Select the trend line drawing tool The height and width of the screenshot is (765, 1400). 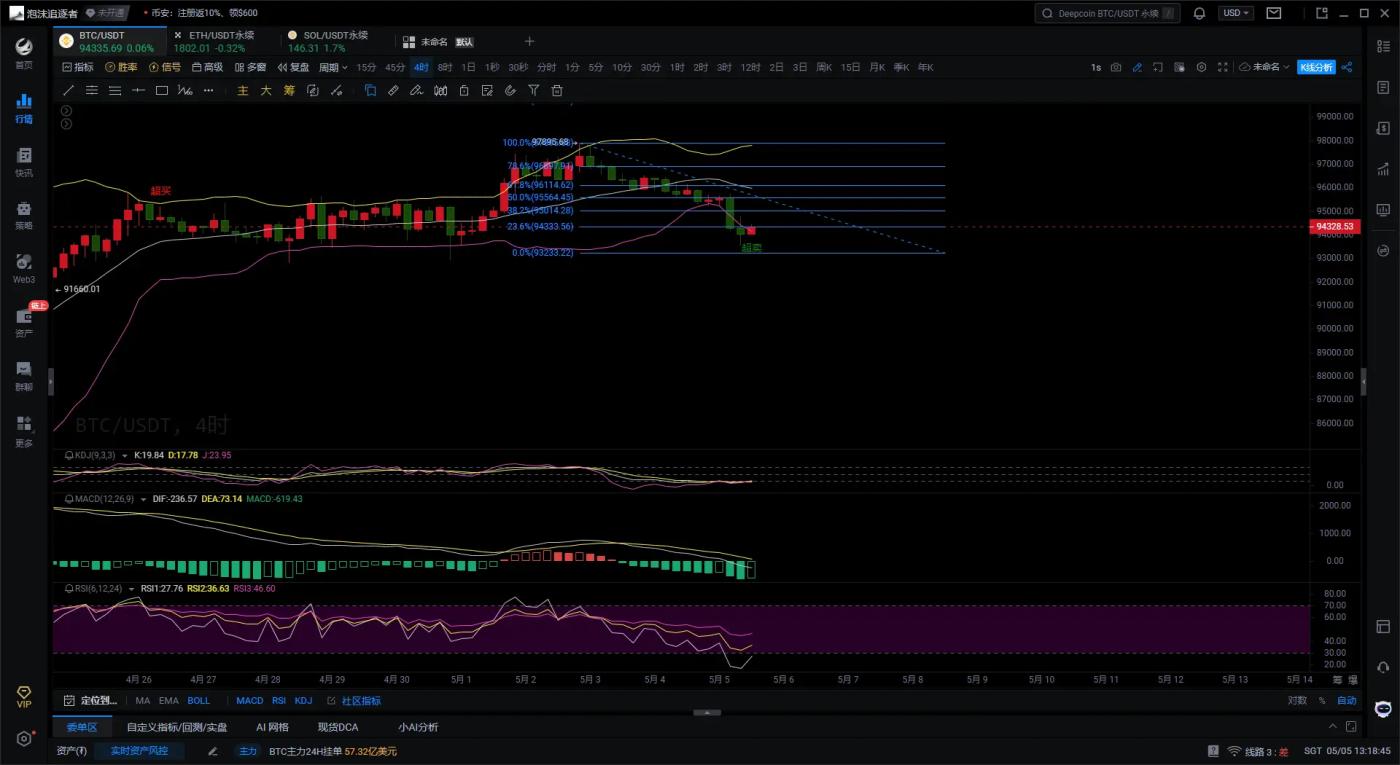[69, 90]
